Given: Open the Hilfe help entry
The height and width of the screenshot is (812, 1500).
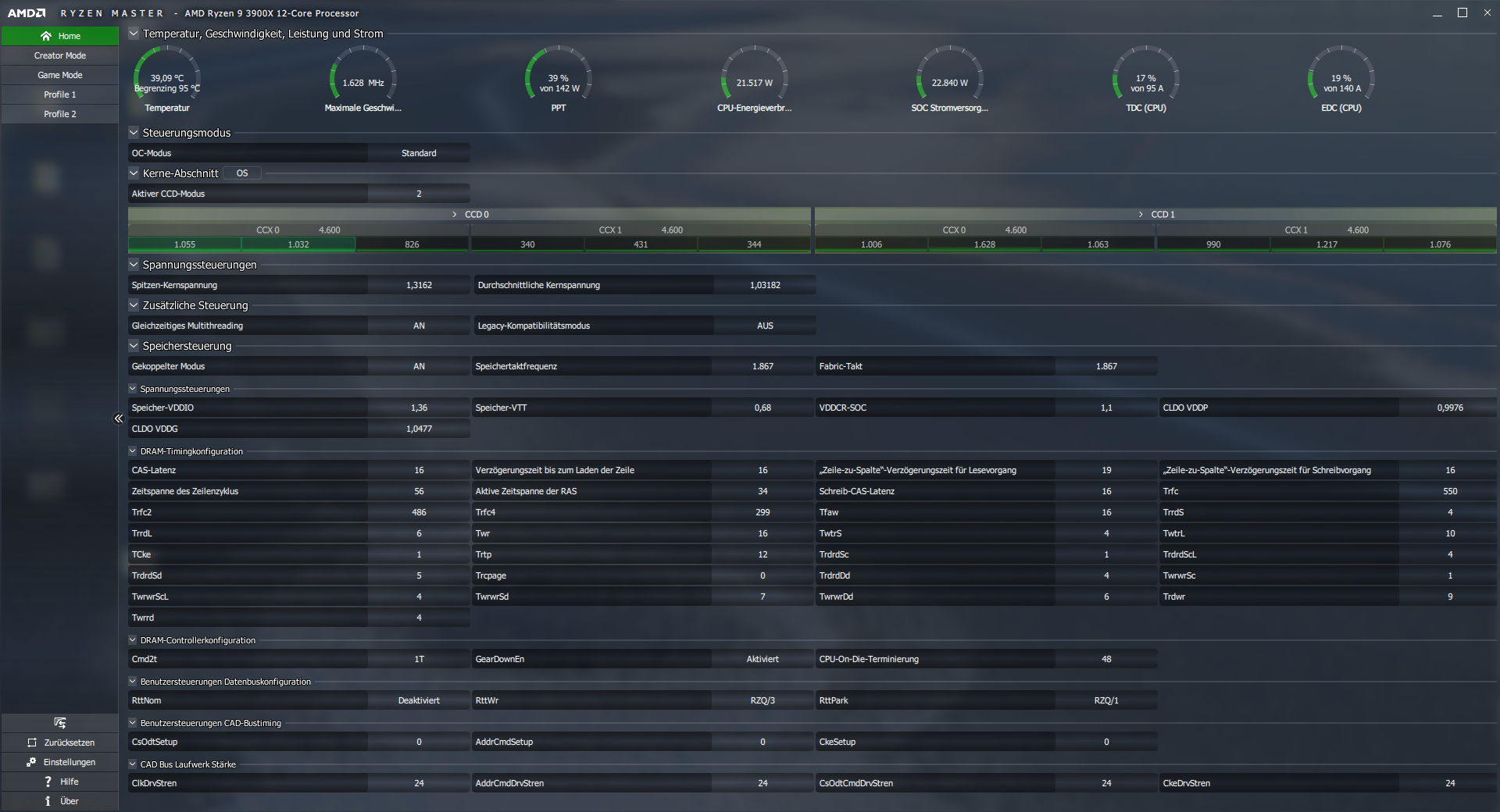Looking at the screenshot, I should (x=60, y=782).
